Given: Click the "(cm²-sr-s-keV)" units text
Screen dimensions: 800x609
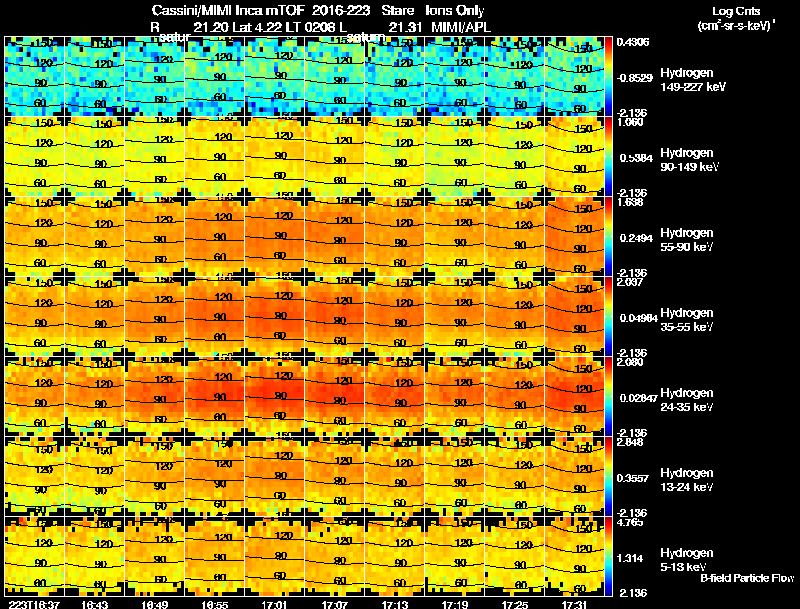Looking at the screenshot, I should (735, 26).
